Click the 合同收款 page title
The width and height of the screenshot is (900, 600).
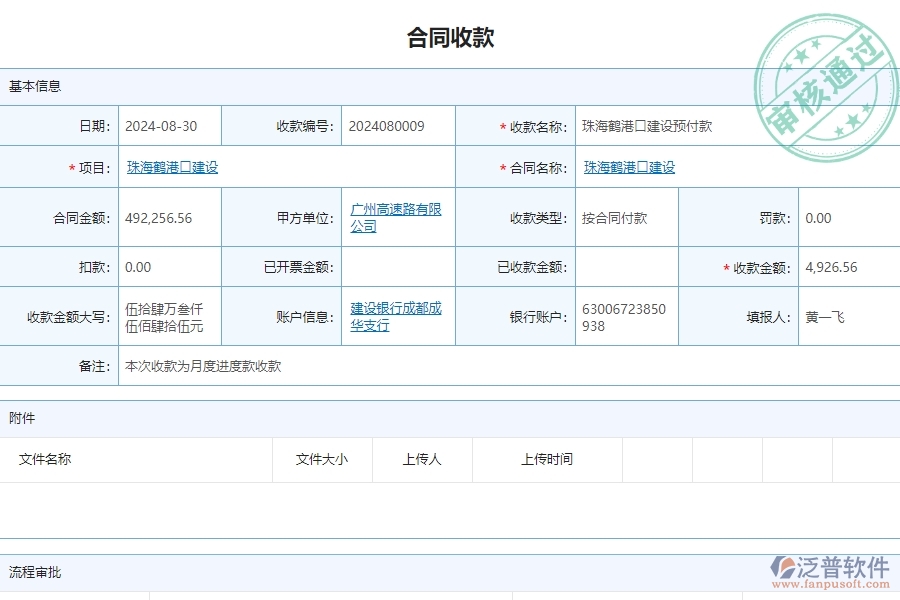pyautogui.click(x=450, y=37)
